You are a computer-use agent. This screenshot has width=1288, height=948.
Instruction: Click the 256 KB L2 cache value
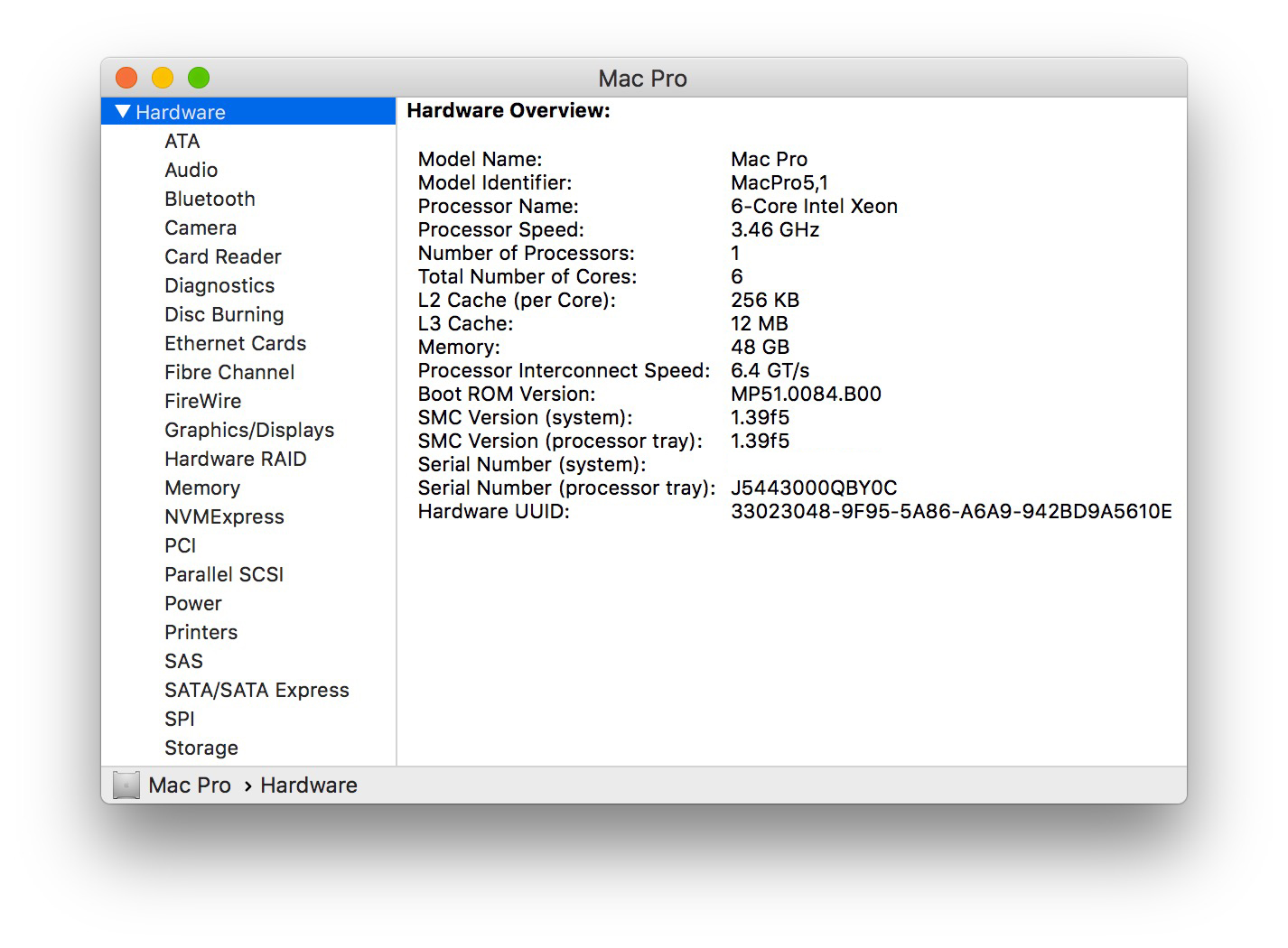click(x=765, y=301)
